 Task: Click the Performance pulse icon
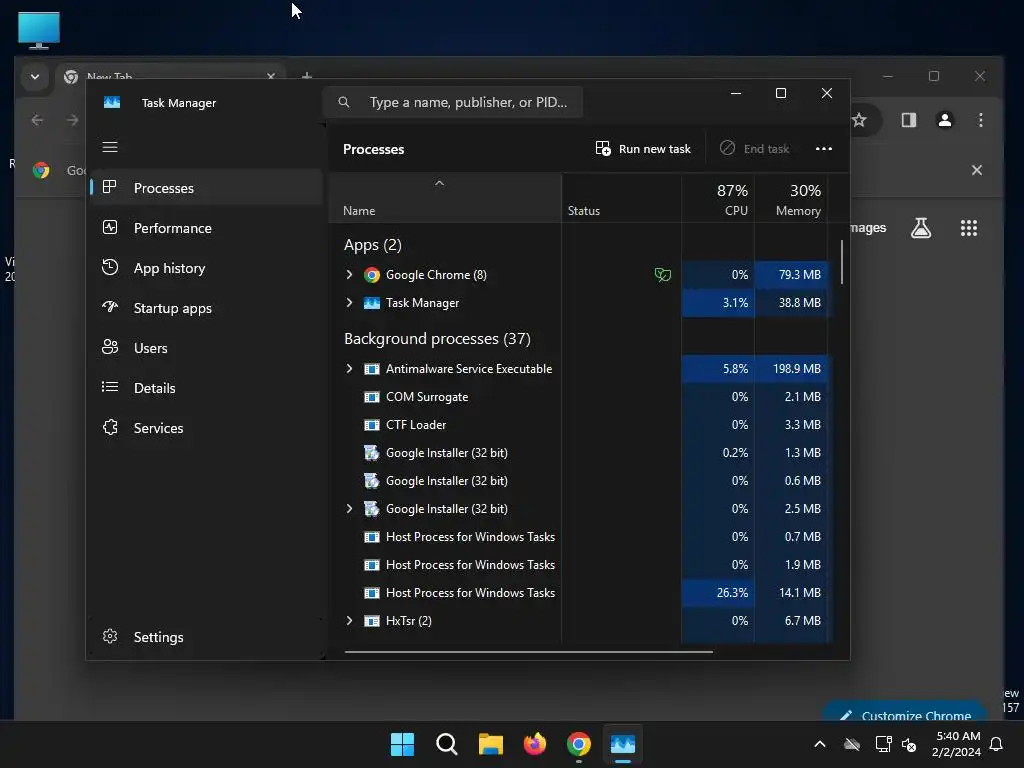tap(110, 227)
